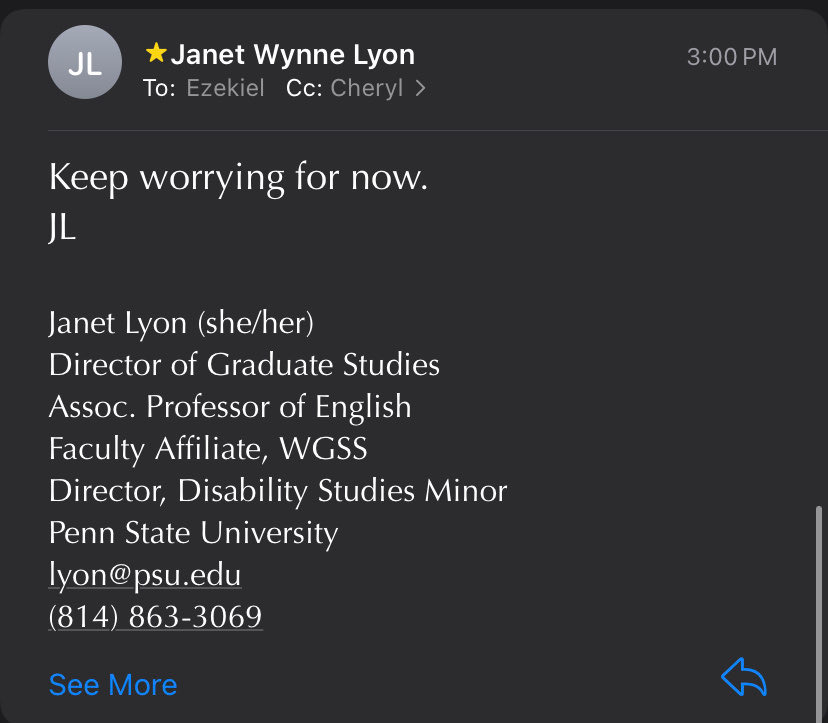
Task: Tap the reply arrow icon
Action: tap(743, 678)
